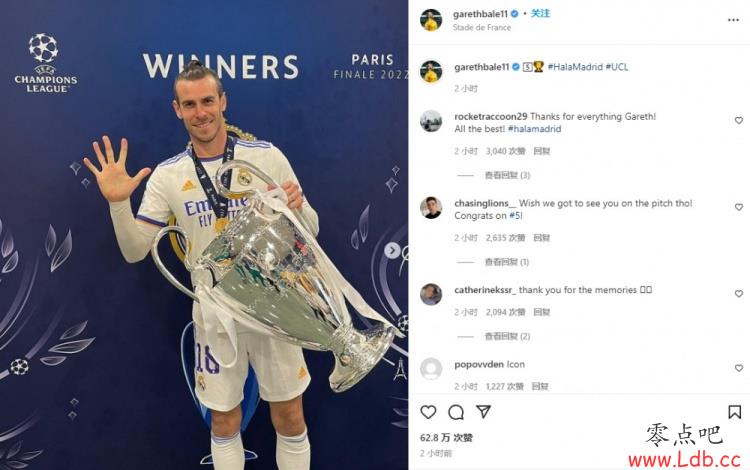The height and width of the screenshot is (470, 750).
Task: Open the #HalaMadrid hashtag
Action: click(575, 67)
